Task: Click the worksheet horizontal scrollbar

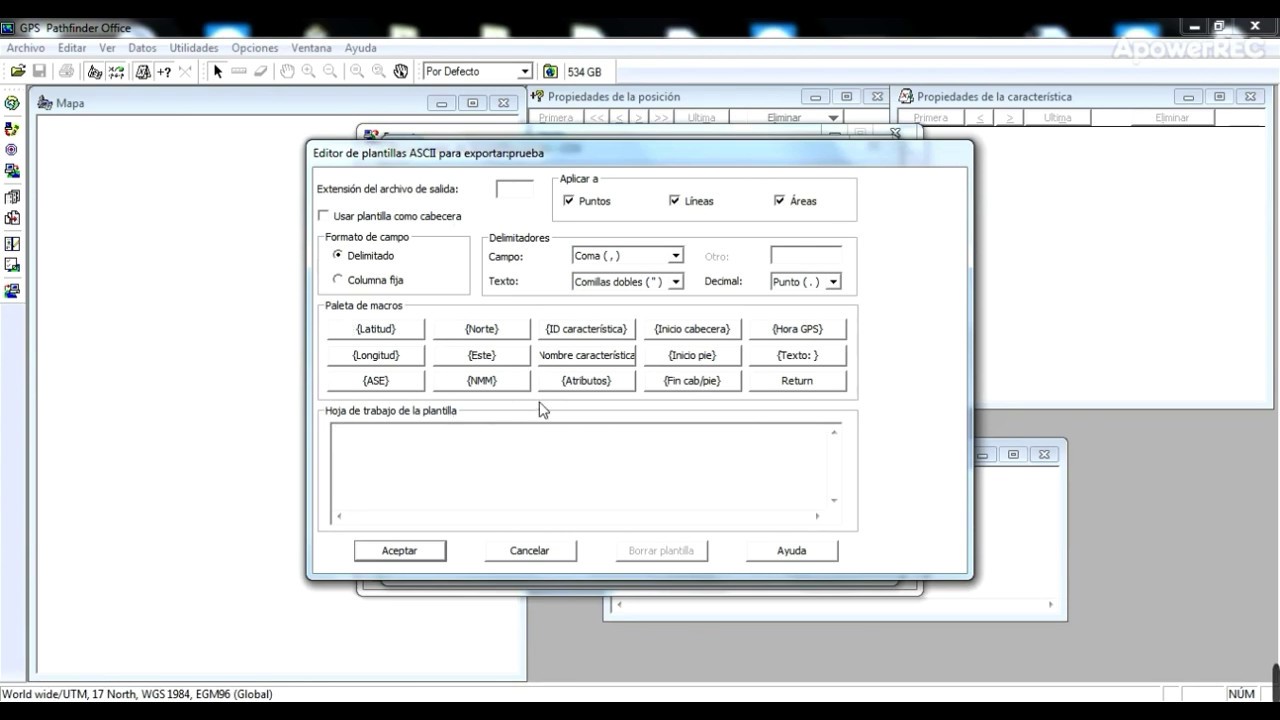Action: coord(578,516)
